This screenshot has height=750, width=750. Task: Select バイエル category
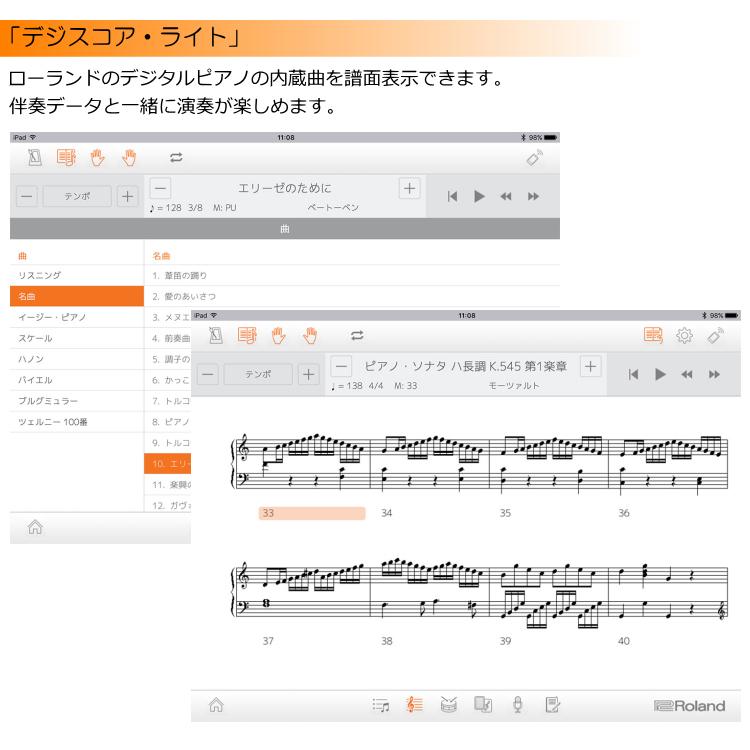(x=77, y=380)
